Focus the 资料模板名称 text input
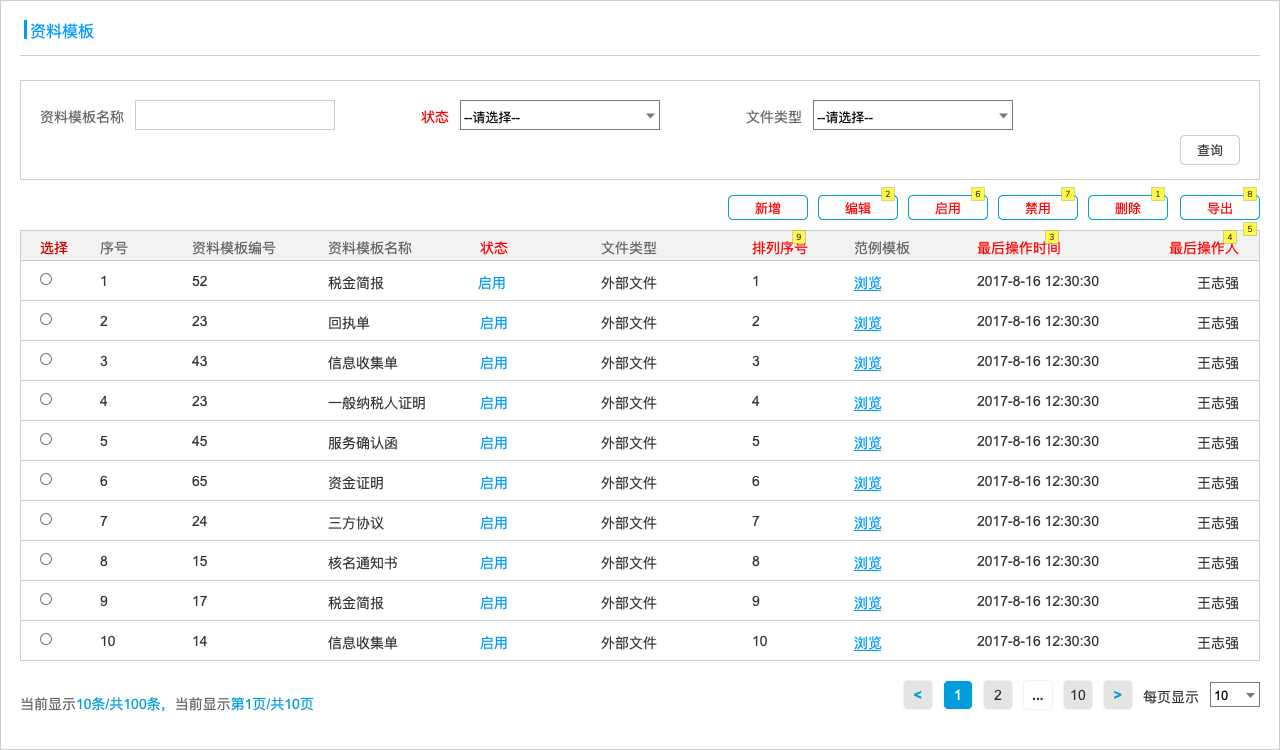The height and width of the screenshot is (750, 1280). 235,115
